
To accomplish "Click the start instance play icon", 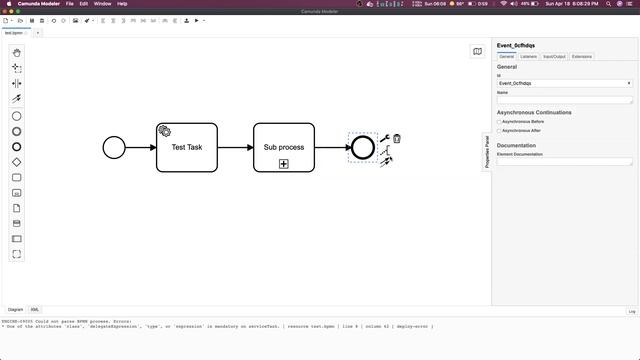I will pyautogui.click(x=196, y=20).
